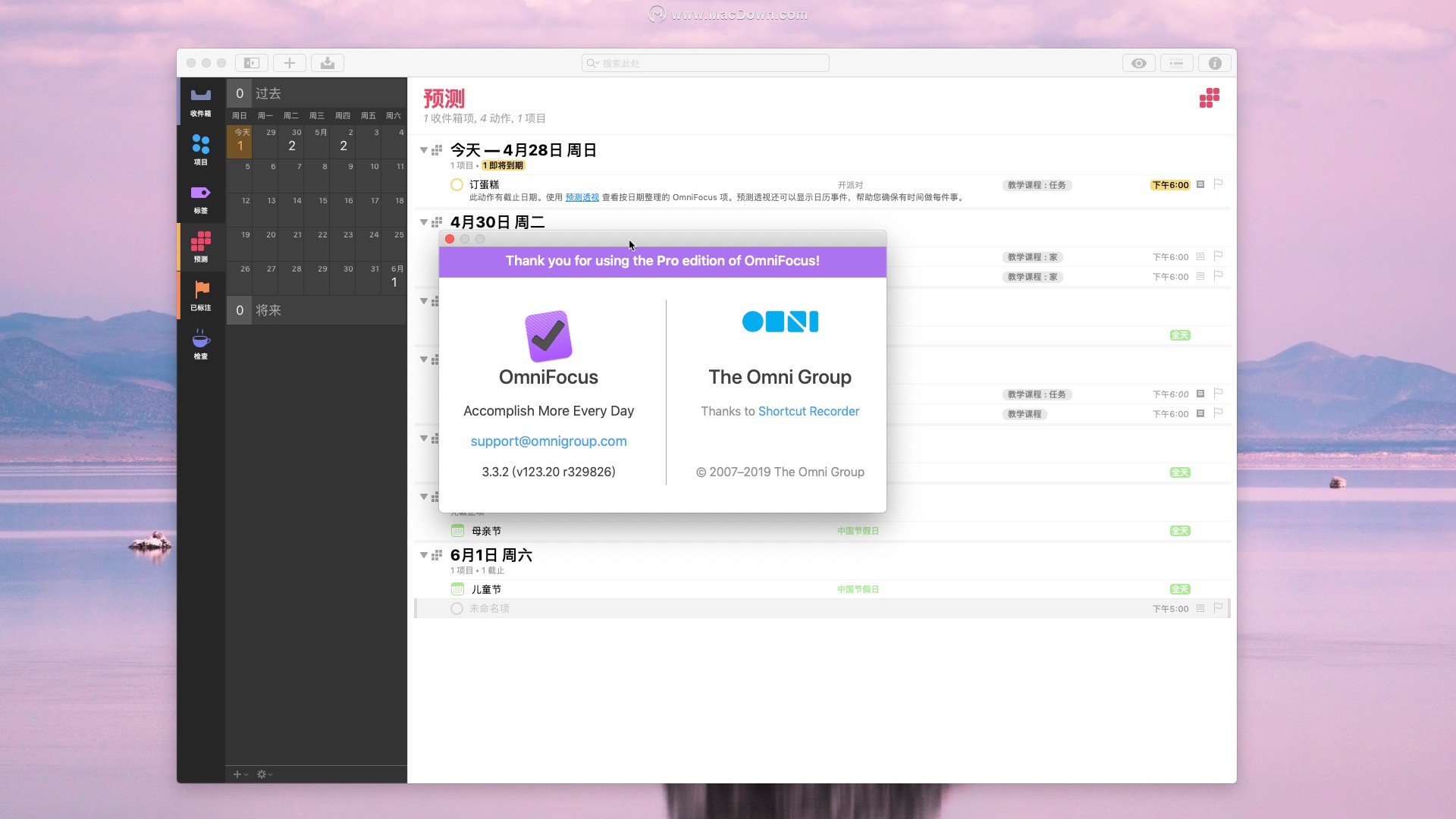Image resolution: width=1456 pixels, height=819 pixels.
Task: Collapse the 今天 — 4月28日 周日 section
Action: 424,150
